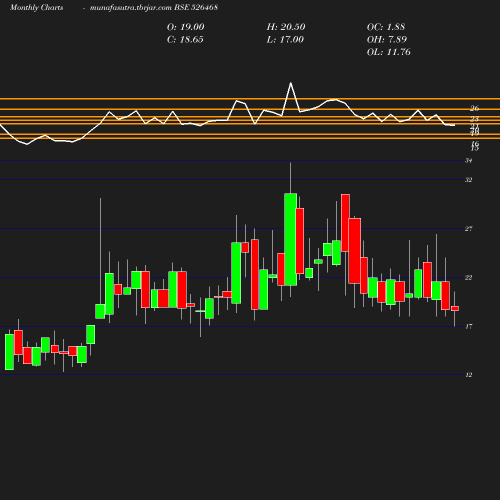Click the 'OC: 1.88' reading
Image resolution: width=500 pixels, height=500 pixels.
tap(386, 27)
